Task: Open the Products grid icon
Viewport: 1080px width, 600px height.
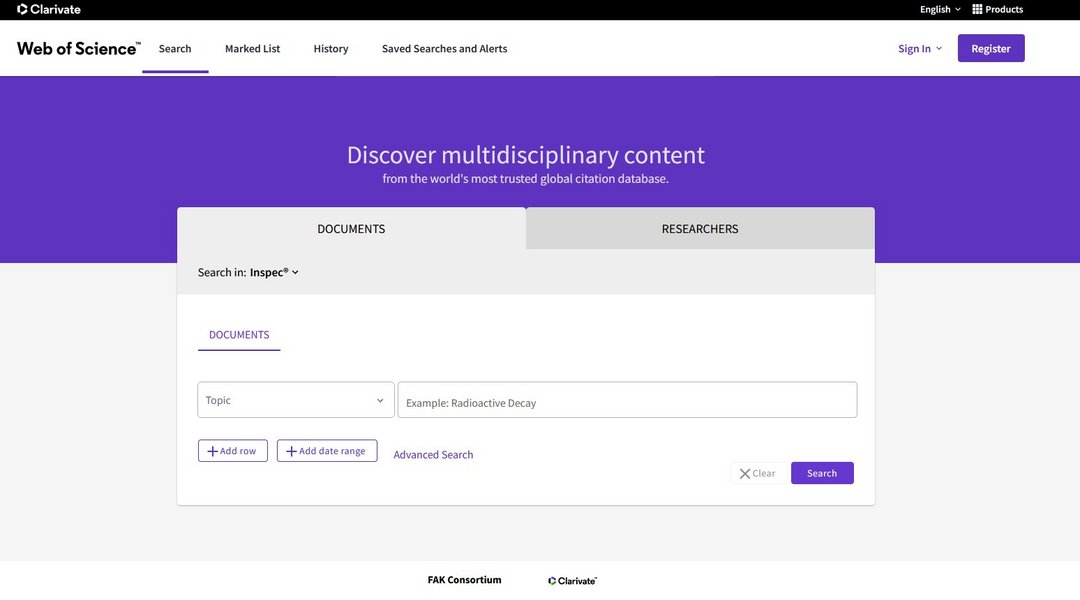Action: click(x=977, y=9)
